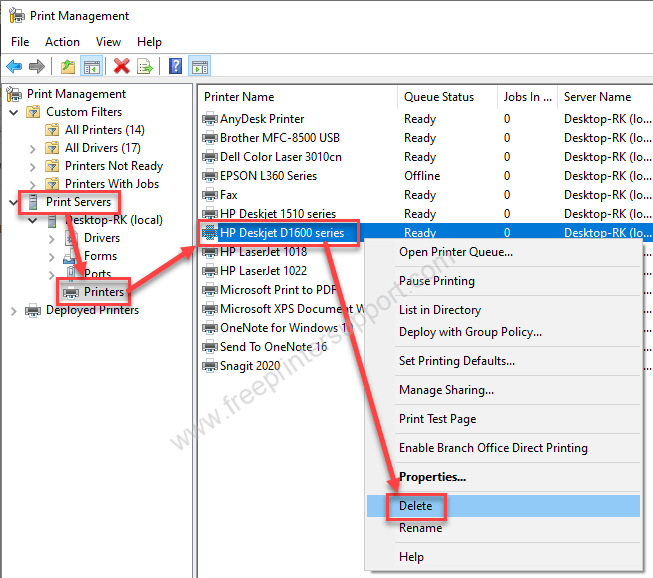Open Properties... from context menu
This screenshot has height=578, width=653.
click(503, 477)
